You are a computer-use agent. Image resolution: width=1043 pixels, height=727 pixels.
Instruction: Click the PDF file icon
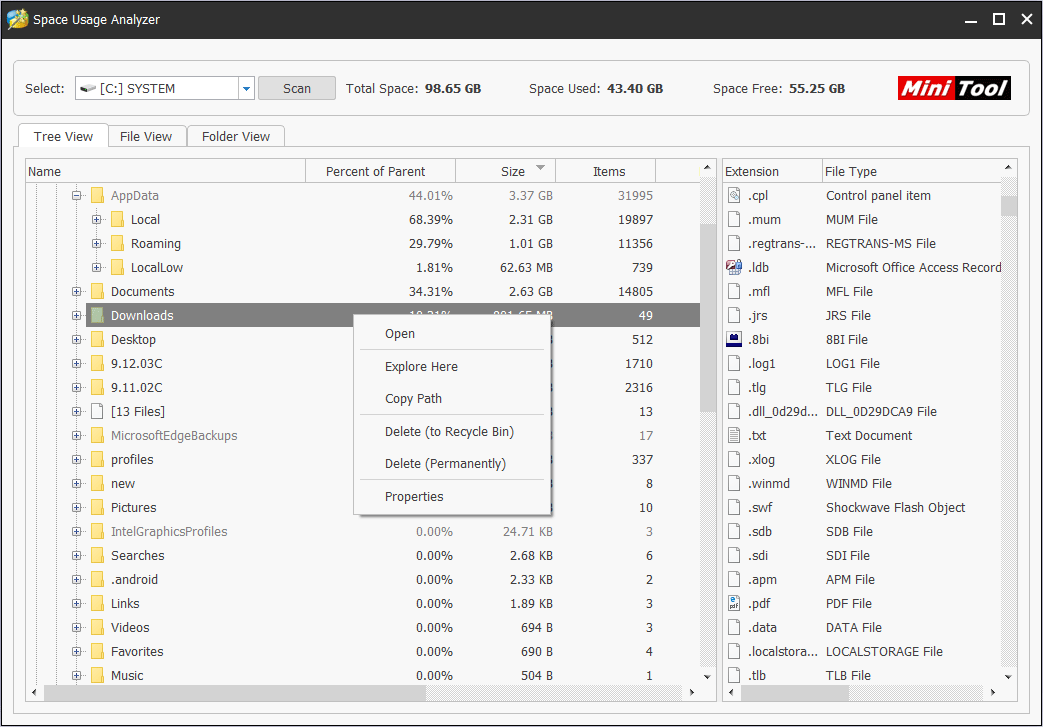coord(734,603)
